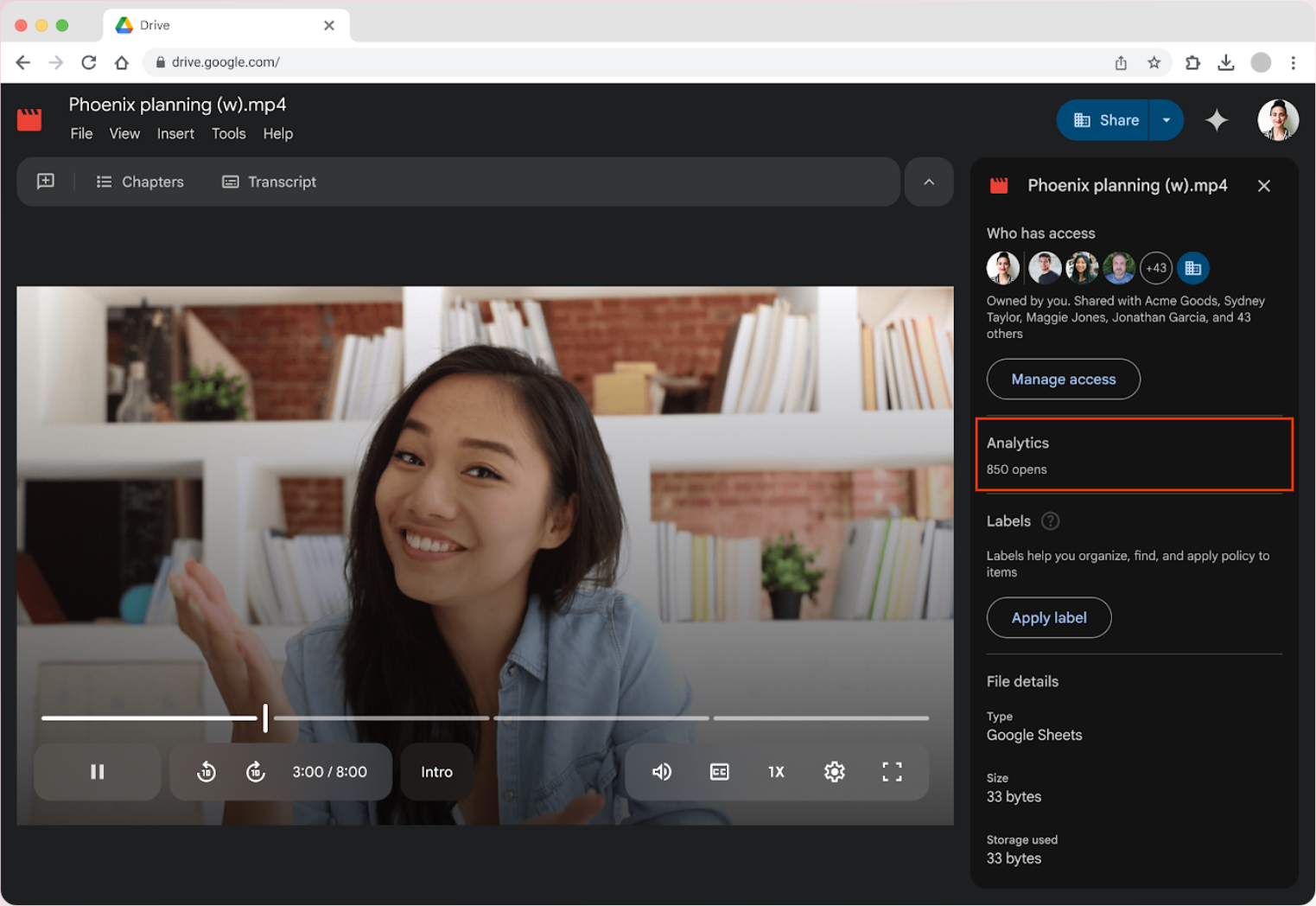This screenshot has width=1316, height=906.
Task: Open the Chapters panel
Action: point(139,182)
